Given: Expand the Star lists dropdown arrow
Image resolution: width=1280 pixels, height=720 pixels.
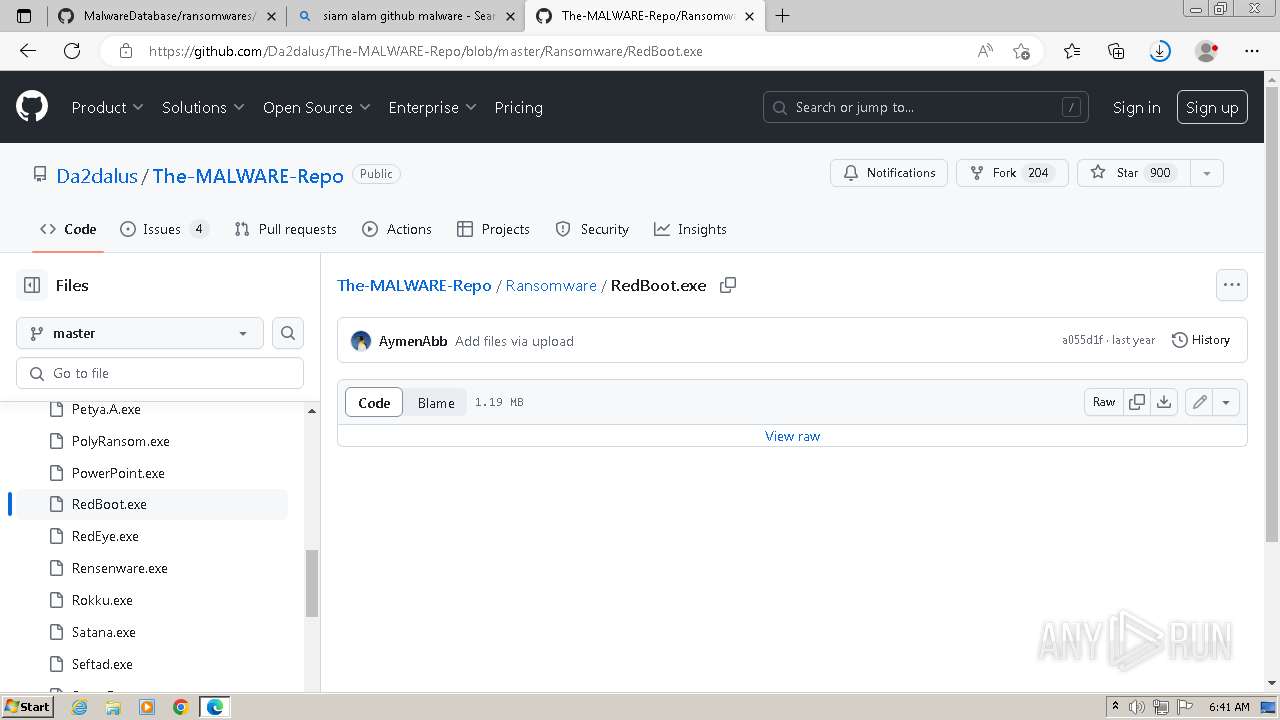Looking at the screenshot, I should pyautogui.click(x=1206, y=173).
